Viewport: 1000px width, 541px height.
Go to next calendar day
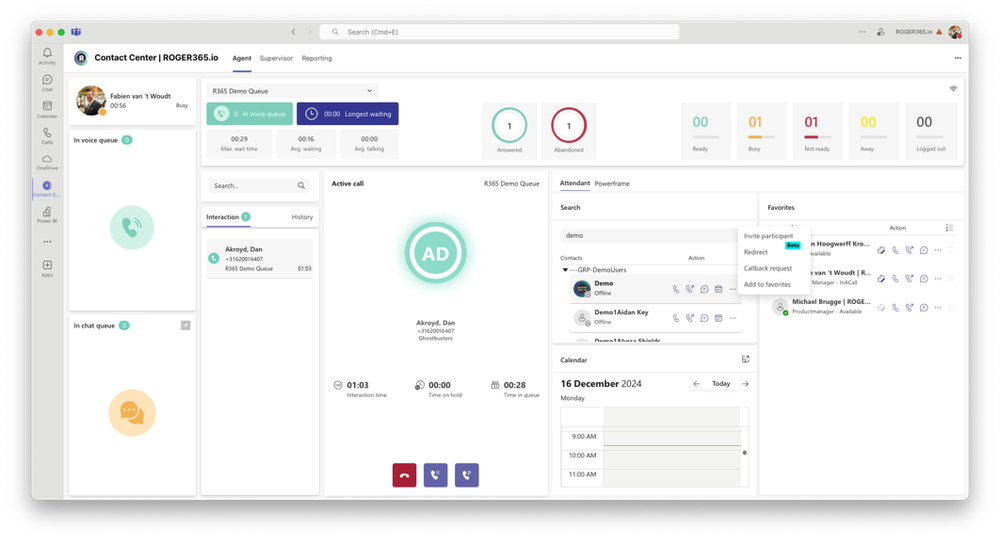click(x=745, y=383)
